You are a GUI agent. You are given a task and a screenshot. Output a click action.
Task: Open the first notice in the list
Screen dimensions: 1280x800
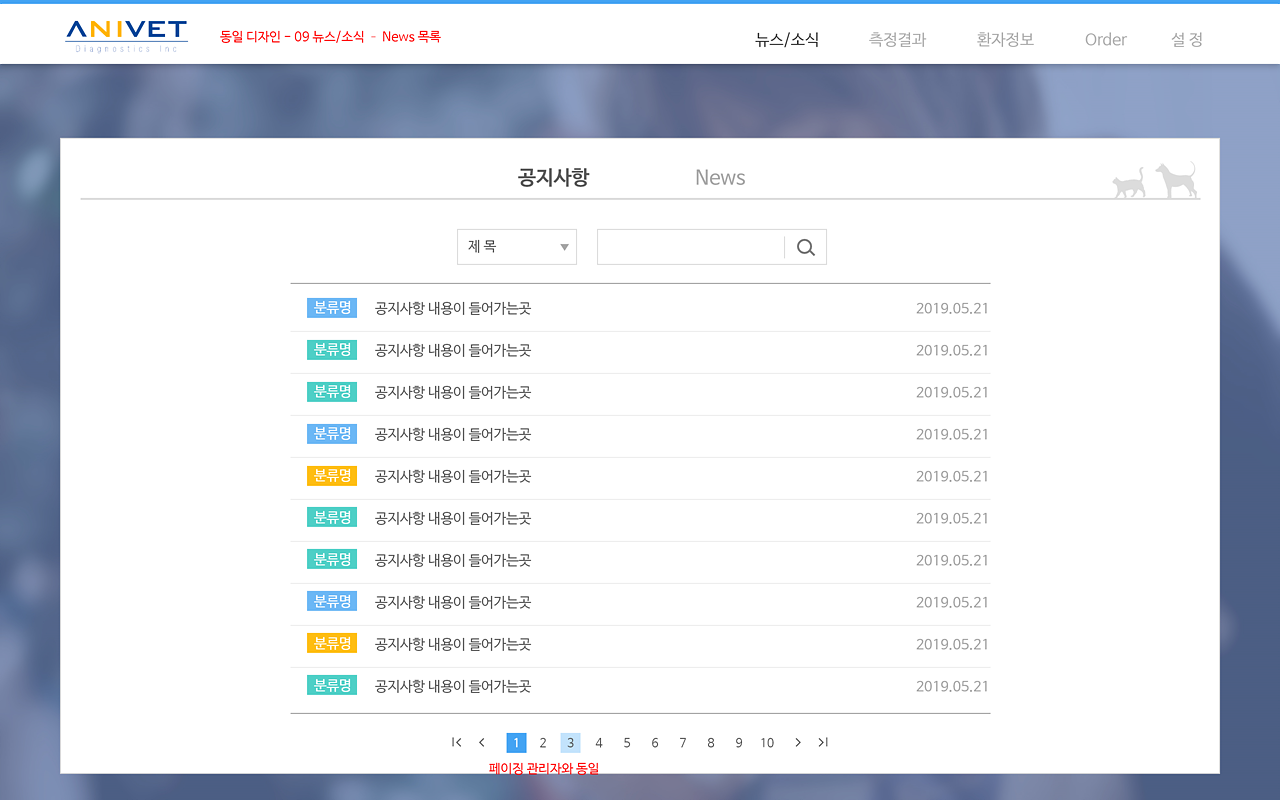452,308
